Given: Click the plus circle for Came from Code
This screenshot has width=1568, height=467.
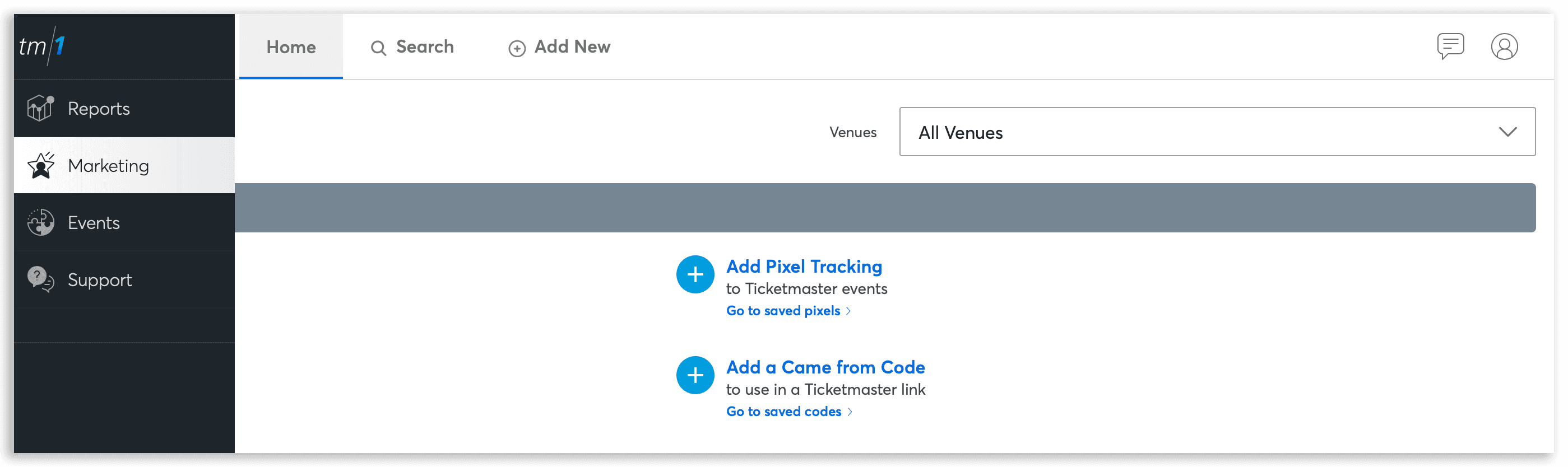Looking at the screenshot, I should pyautogui.click(x=695, y=375).
